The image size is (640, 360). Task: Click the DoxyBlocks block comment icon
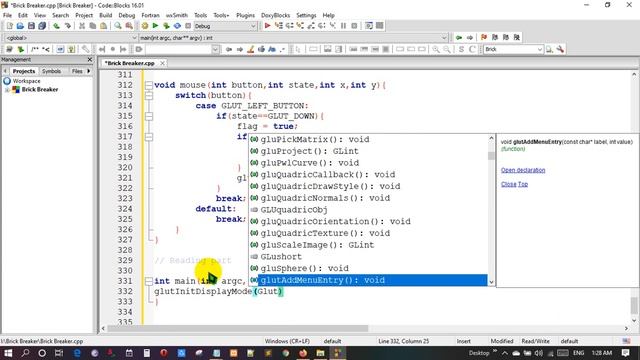[x=35, y=49]
